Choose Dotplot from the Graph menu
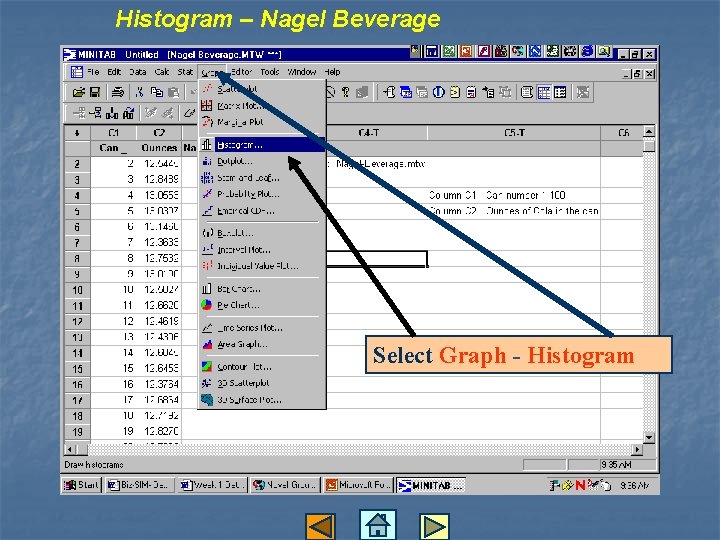Viewport: 720px width, 540px height. 262,162
